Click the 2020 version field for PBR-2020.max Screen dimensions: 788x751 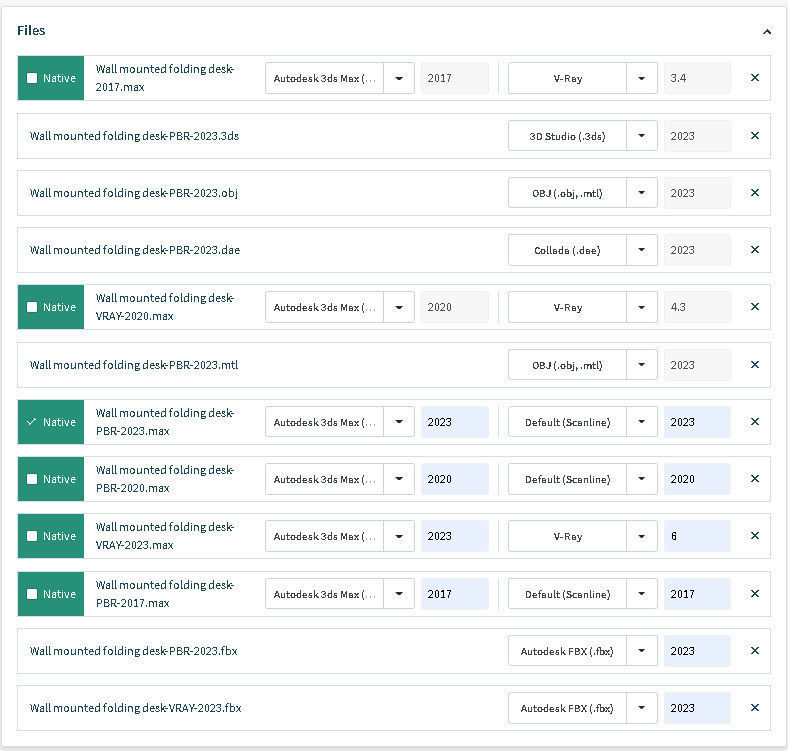454,479
